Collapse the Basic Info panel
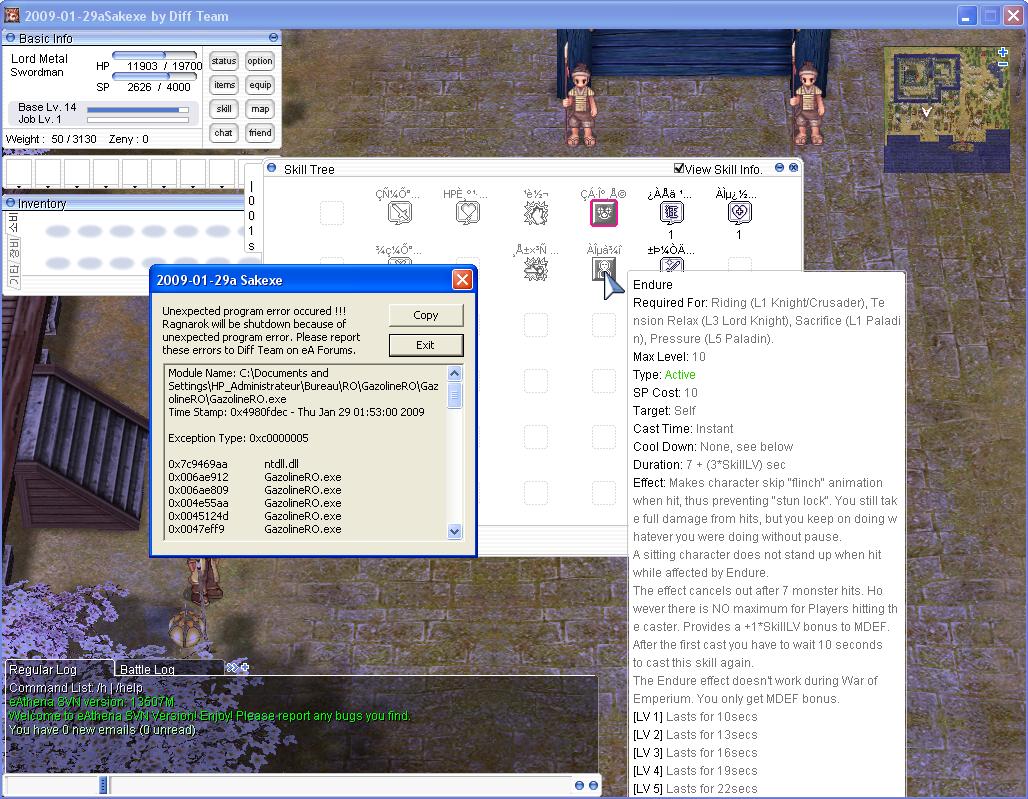 pyautogui.click(x=11, y=38)
